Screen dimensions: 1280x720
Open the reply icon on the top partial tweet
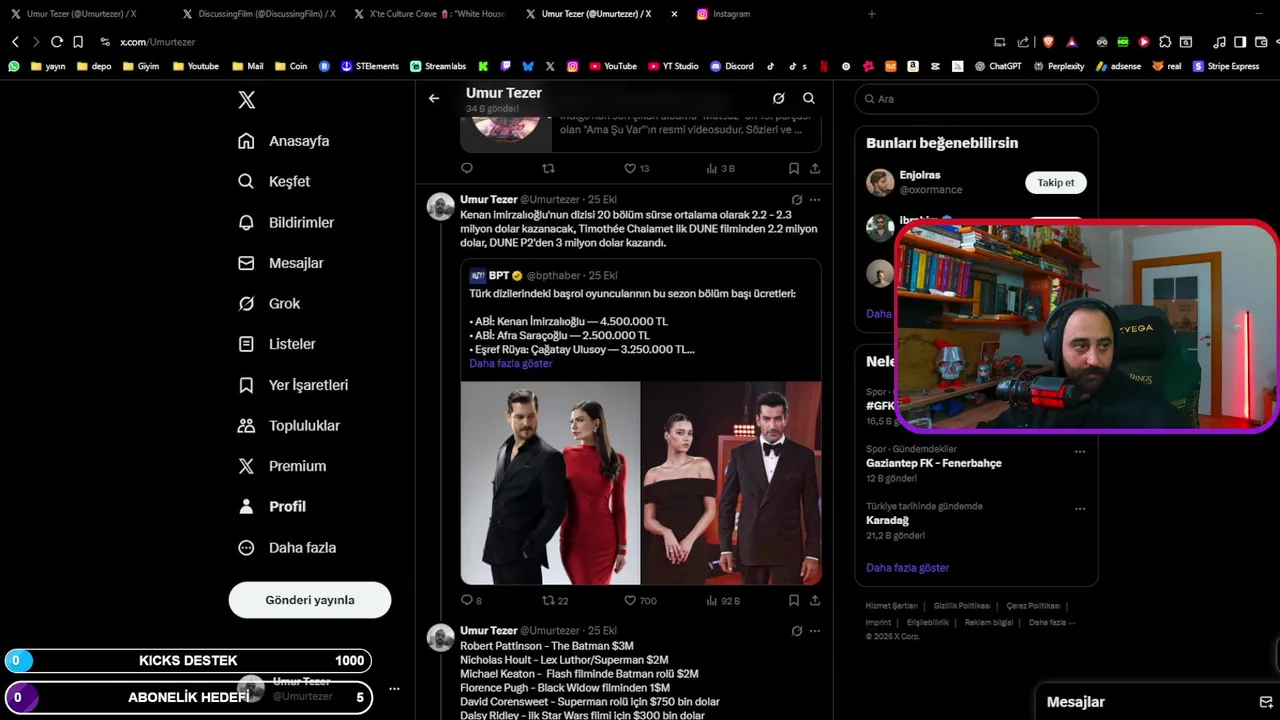click(467, 168)
